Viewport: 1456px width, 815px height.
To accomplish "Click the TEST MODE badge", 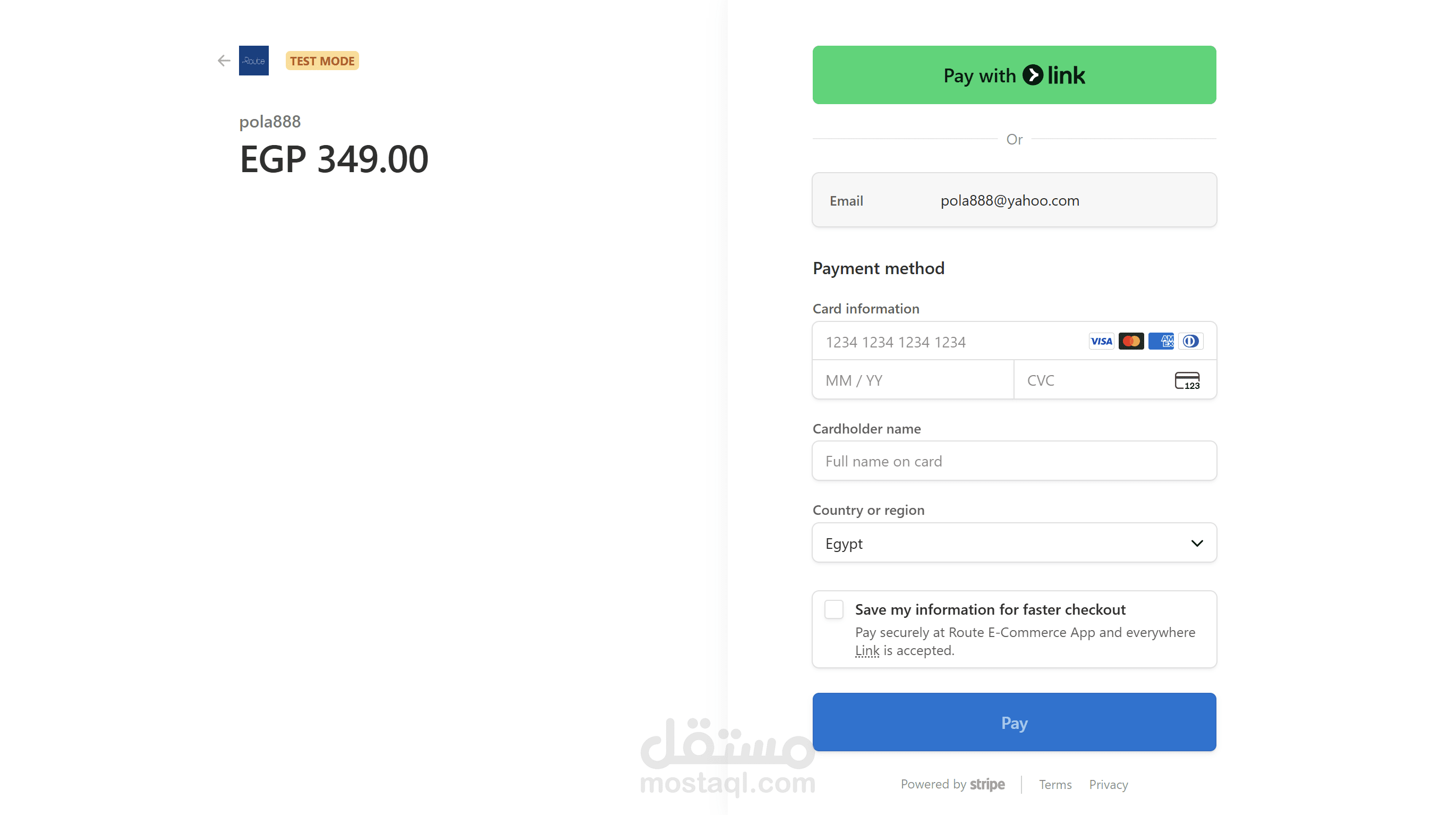I will pos(322,61).
